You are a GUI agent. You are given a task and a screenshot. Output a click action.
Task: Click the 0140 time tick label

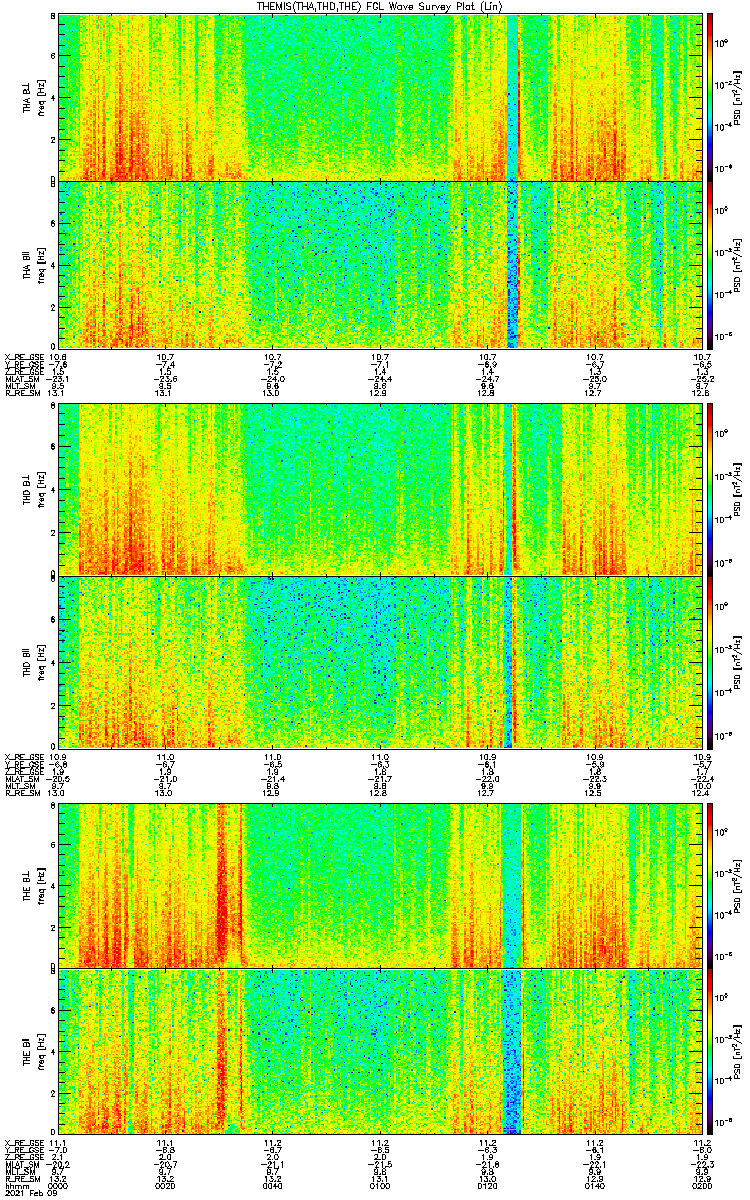coord(595,1184)
